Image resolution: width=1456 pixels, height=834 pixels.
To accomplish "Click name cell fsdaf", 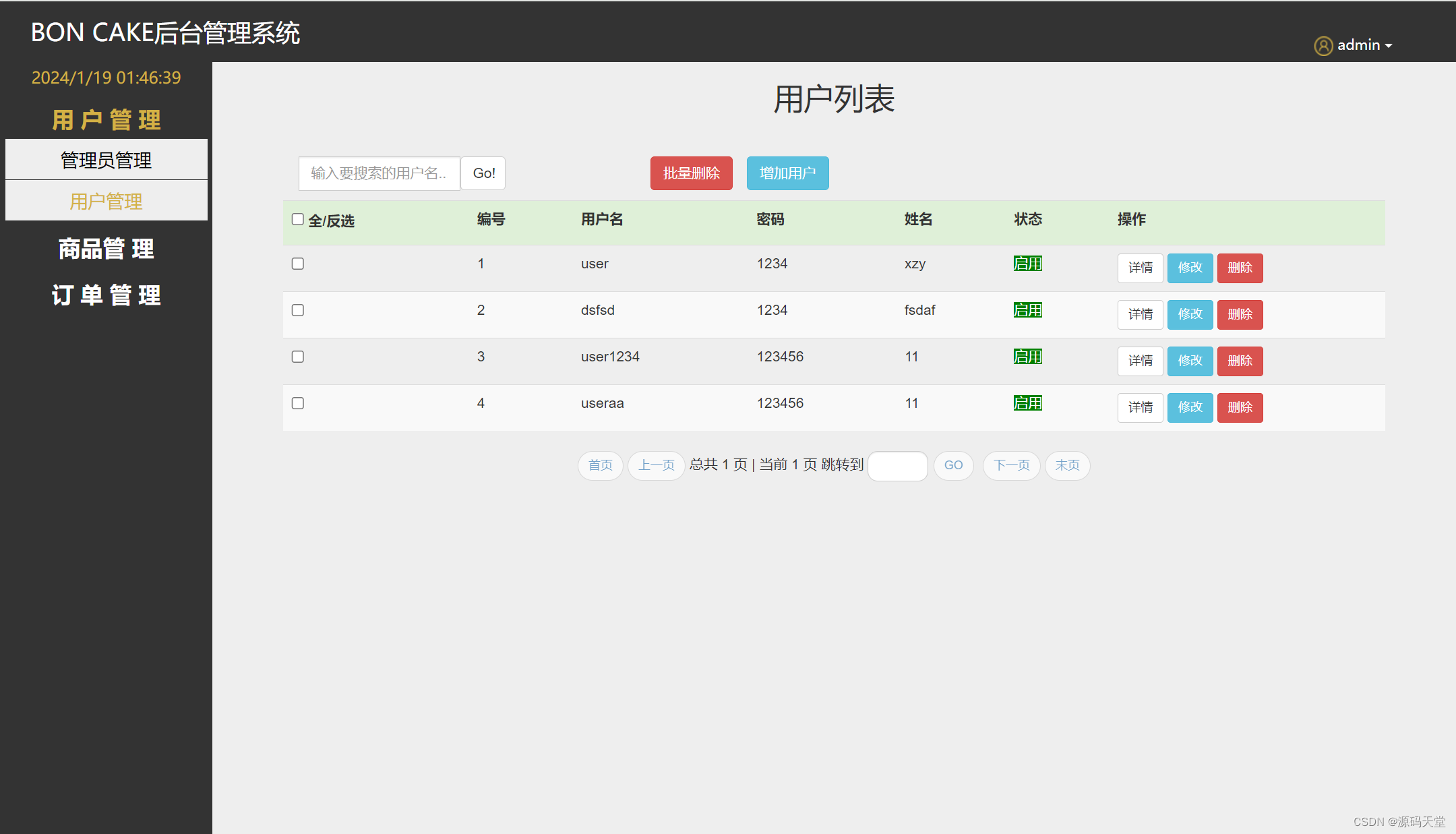I will click(x=920, y=310).
